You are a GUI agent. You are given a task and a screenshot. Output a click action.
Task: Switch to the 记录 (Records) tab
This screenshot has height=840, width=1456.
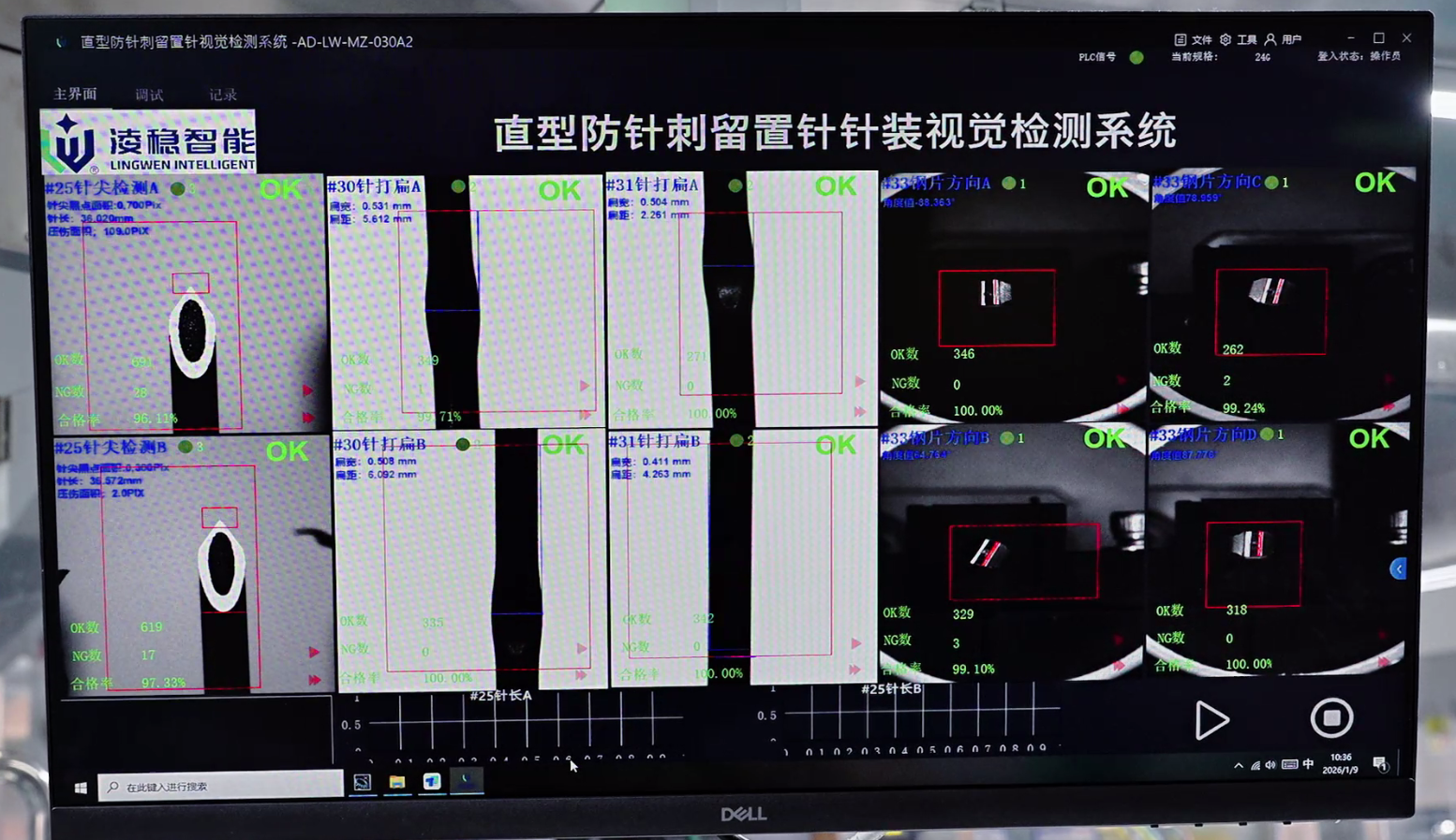(x=223, y=95)
